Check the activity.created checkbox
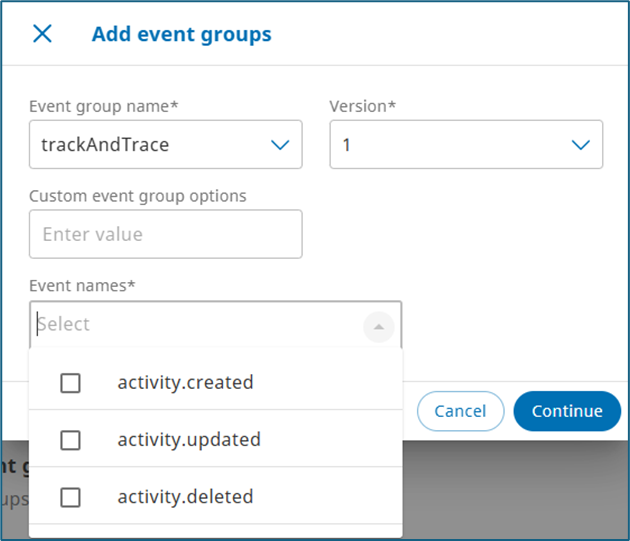 tap(70, 383)
